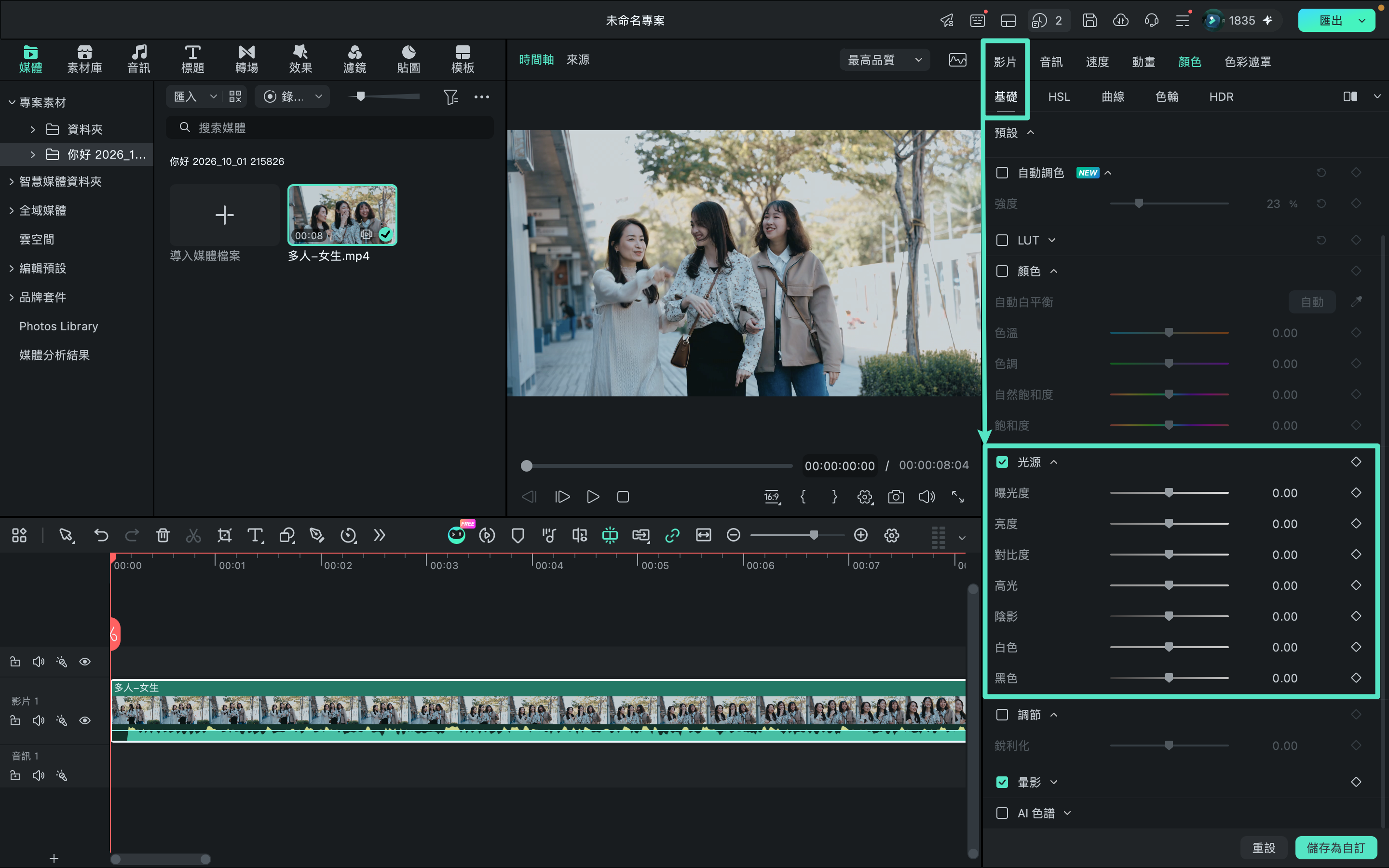
Task: Select the crop tool in timeline toolbar
Action: 224,536
